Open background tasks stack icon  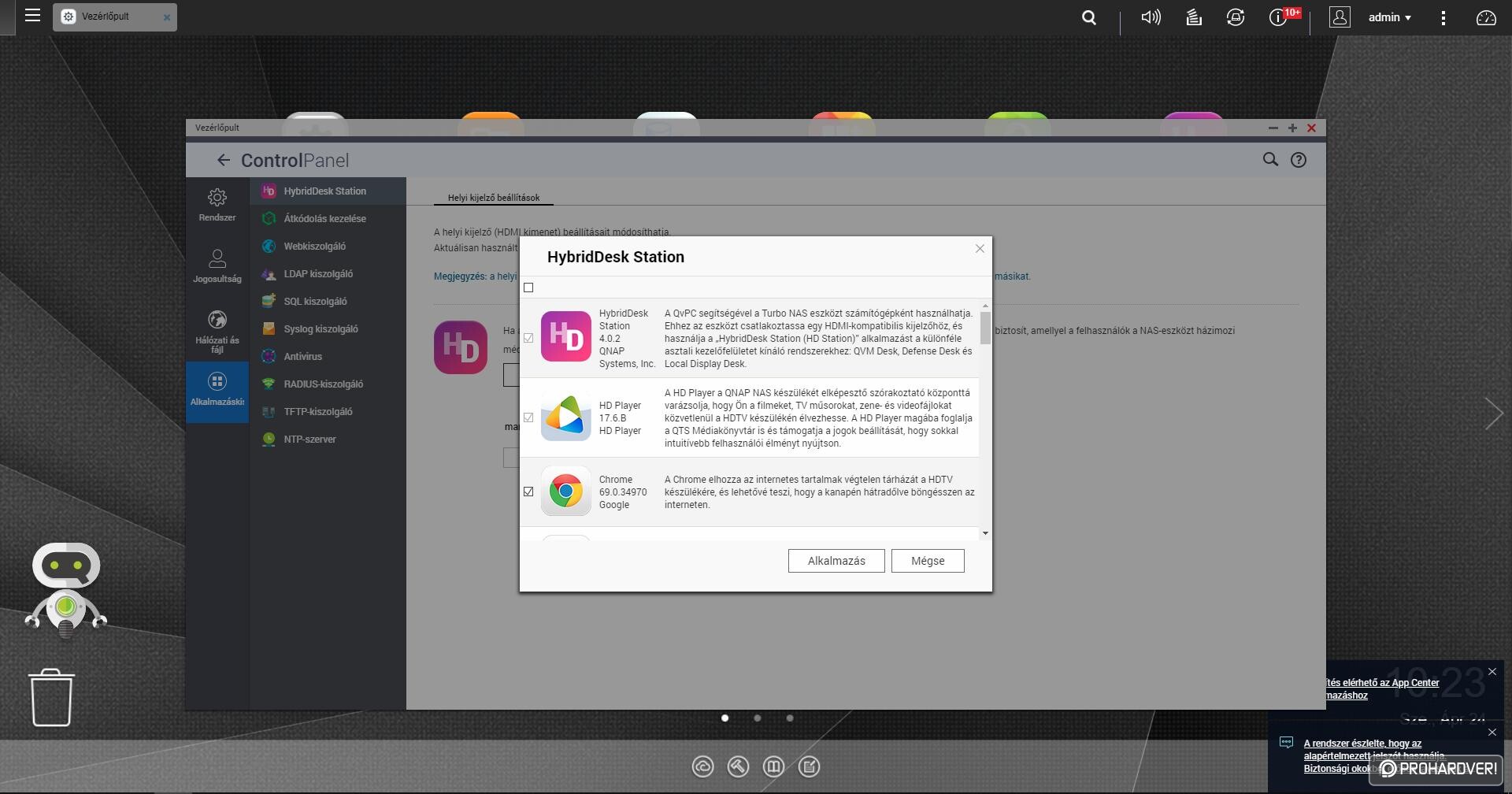1194,17
